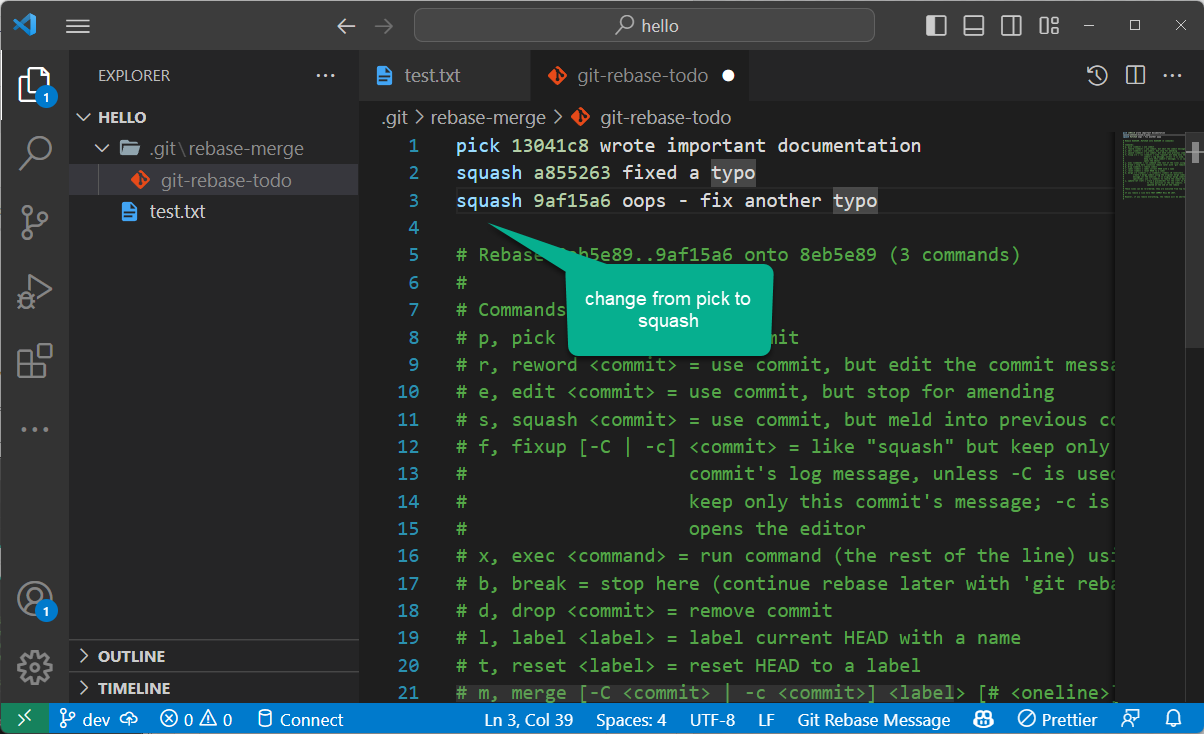Toggle the bottom panel layout
The image size is (1204, 734).
(974, 25)
